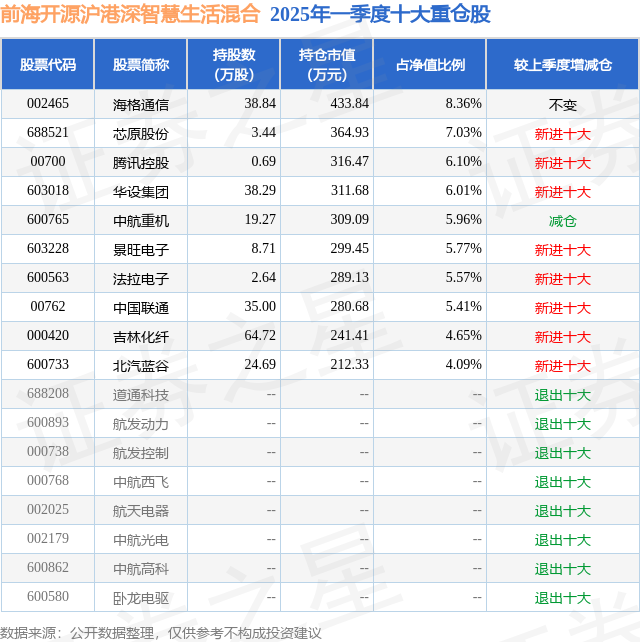Select stock code 000768
Image resolution: width=640 pixels, height=642 pixels.
coord(48,482)
